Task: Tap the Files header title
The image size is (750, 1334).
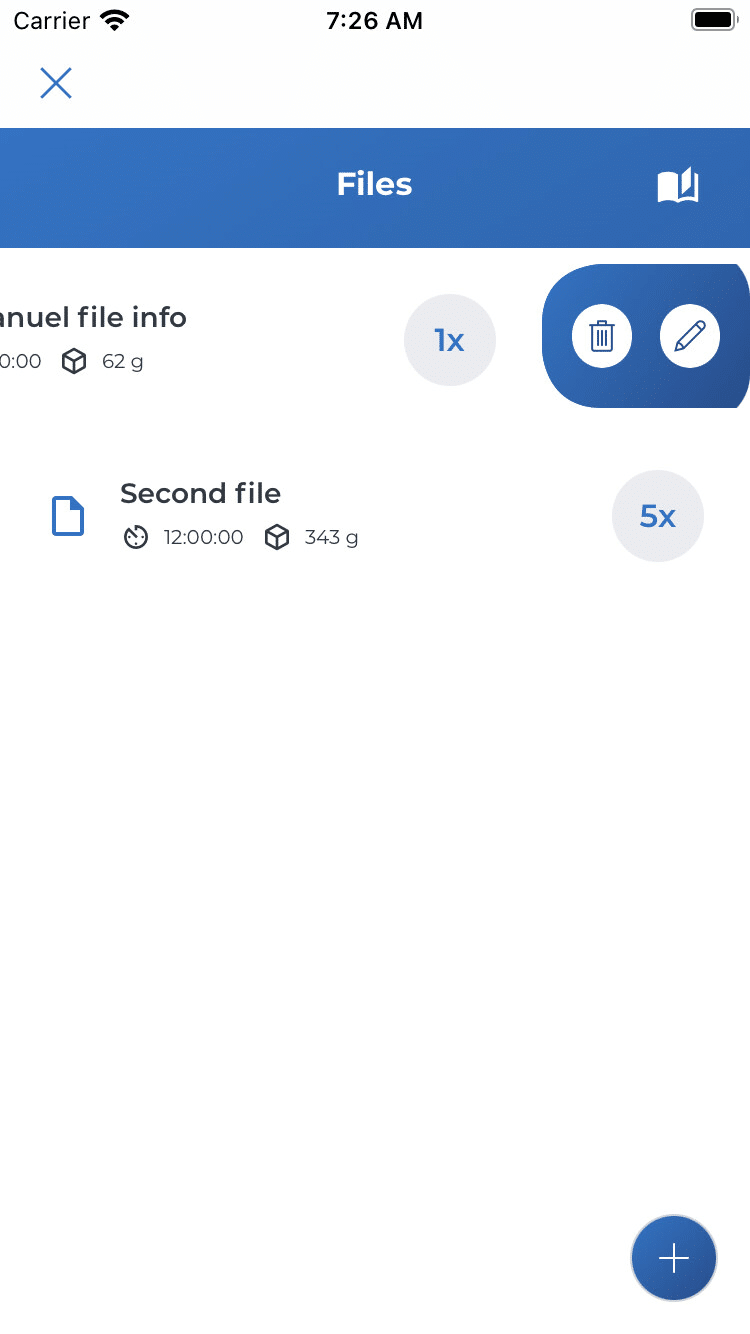Action: [x=375, y=184]
